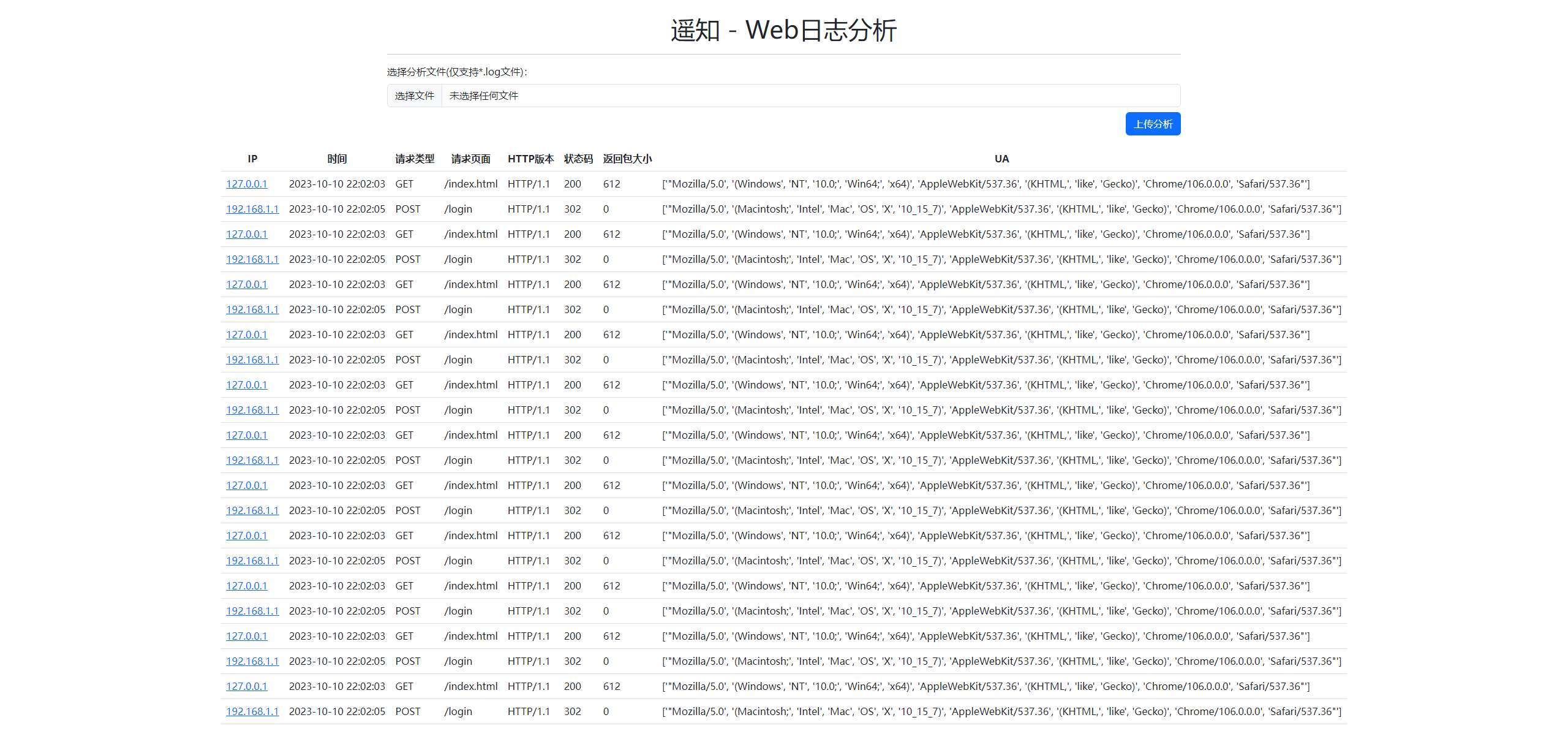Click the UA column header

(x=1001, y=159)
